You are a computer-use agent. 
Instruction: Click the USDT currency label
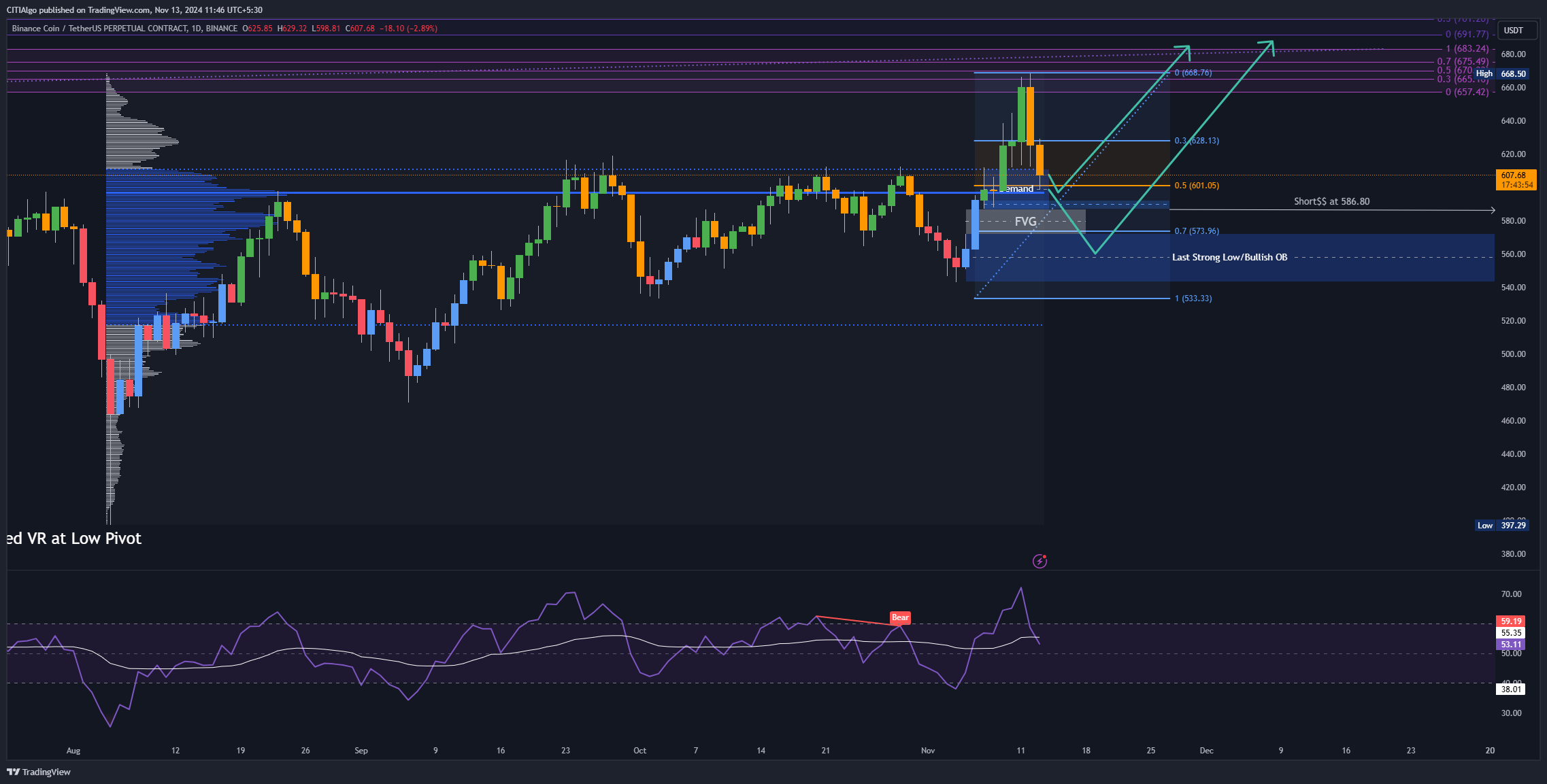point(1514,31)
